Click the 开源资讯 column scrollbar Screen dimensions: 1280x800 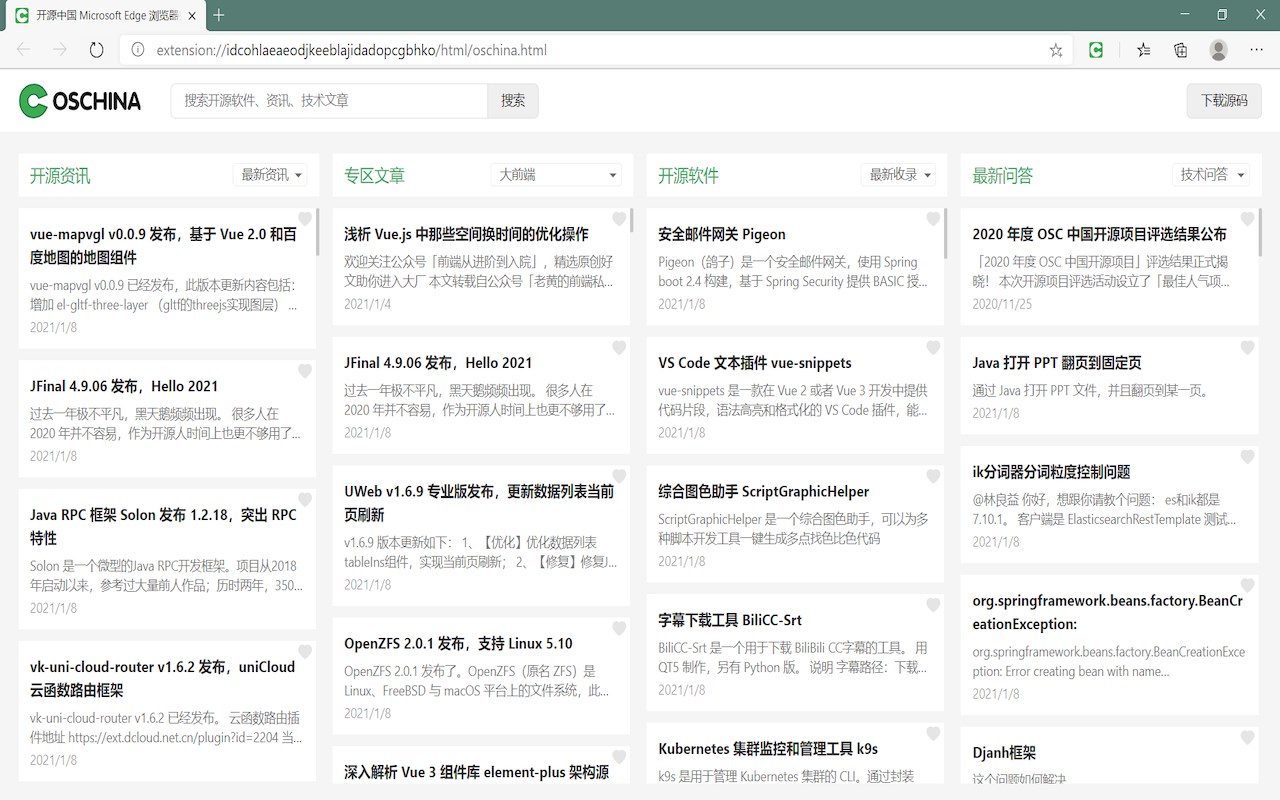[x=317, y=232]
